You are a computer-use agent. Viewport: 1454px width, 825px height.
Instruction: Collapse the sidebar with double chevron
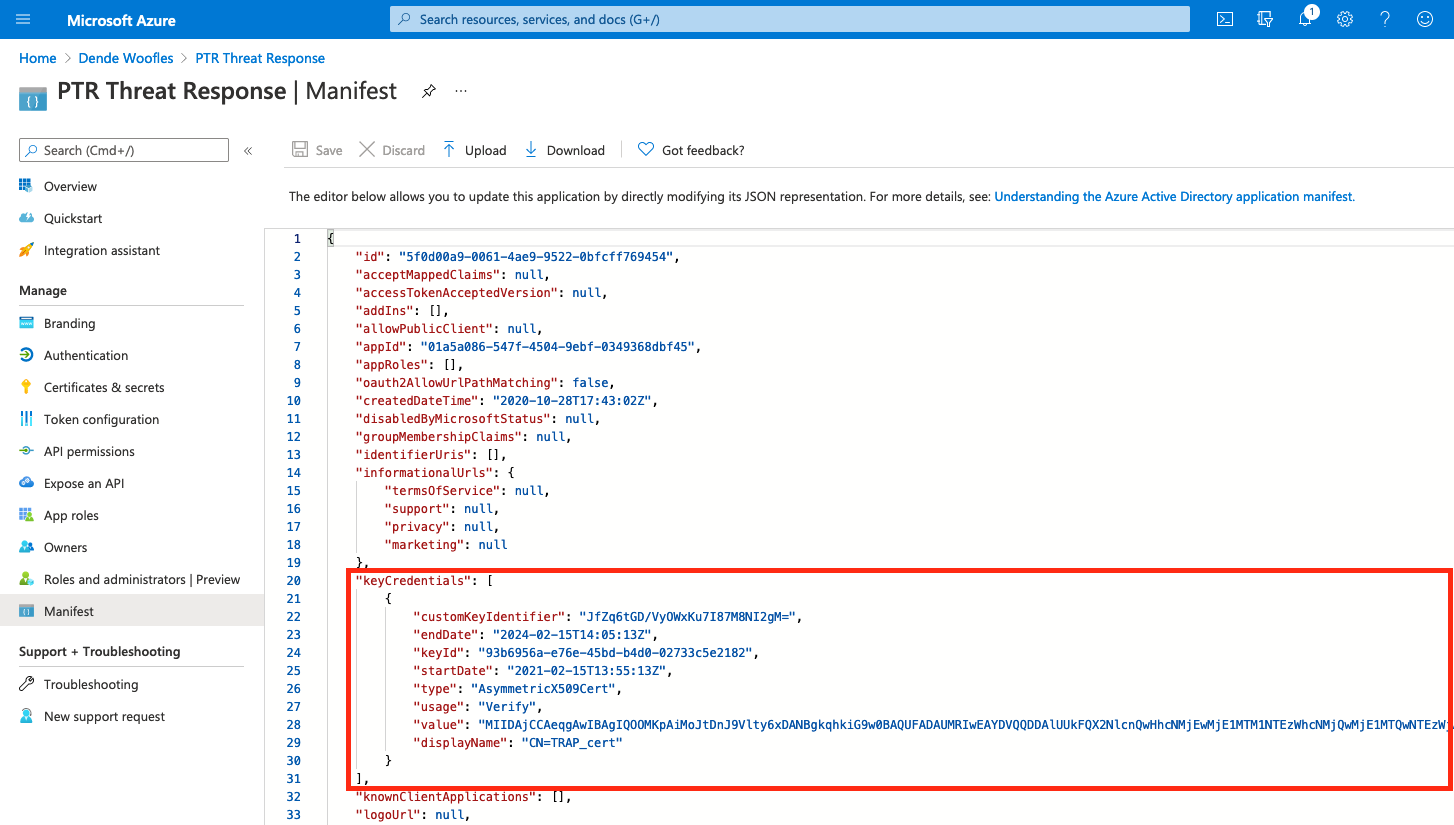point(248,151)
